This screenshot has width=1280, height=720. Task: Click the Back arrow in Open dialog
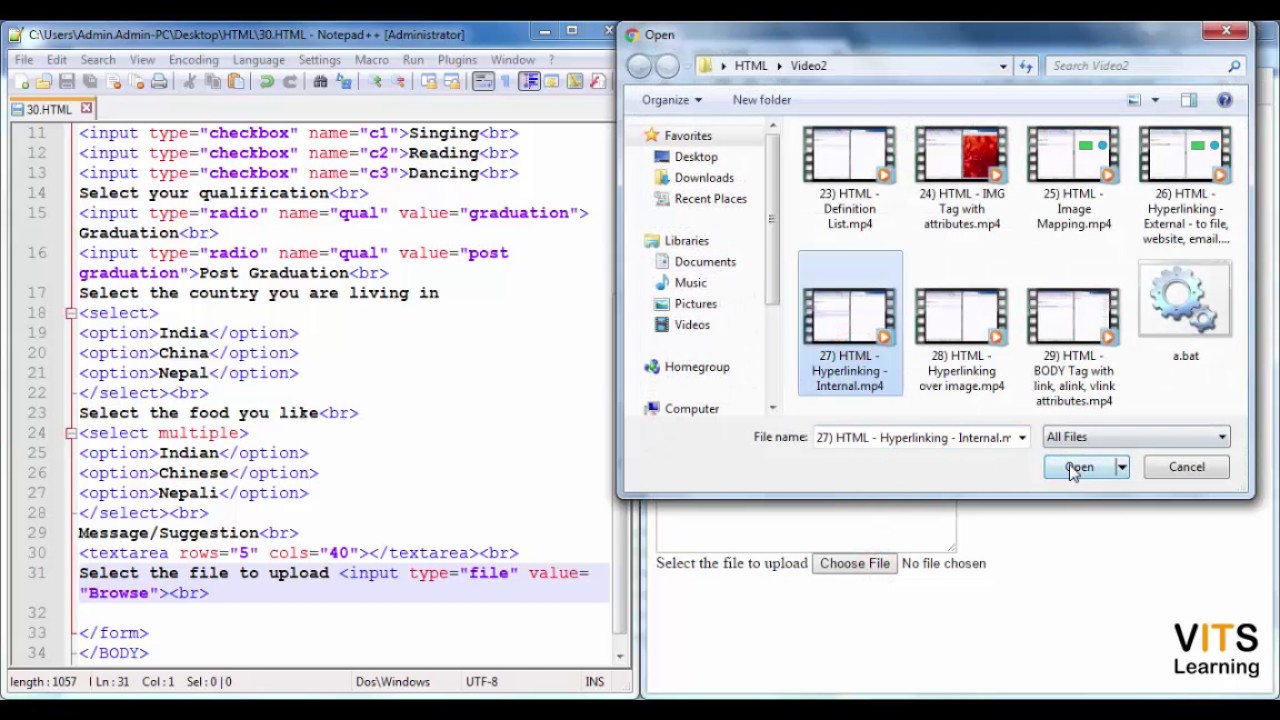640,66
